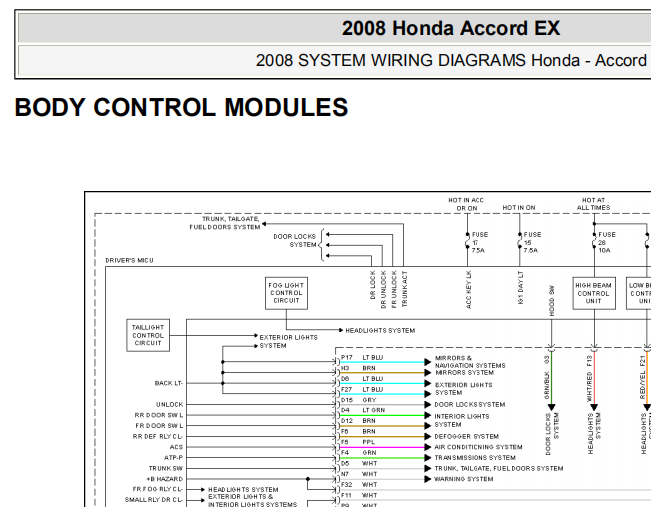651x507 pixels.
Task: Click the 'FR DOOR SW L' signal label
Action: pyautogui.click(x=159, y=426)
